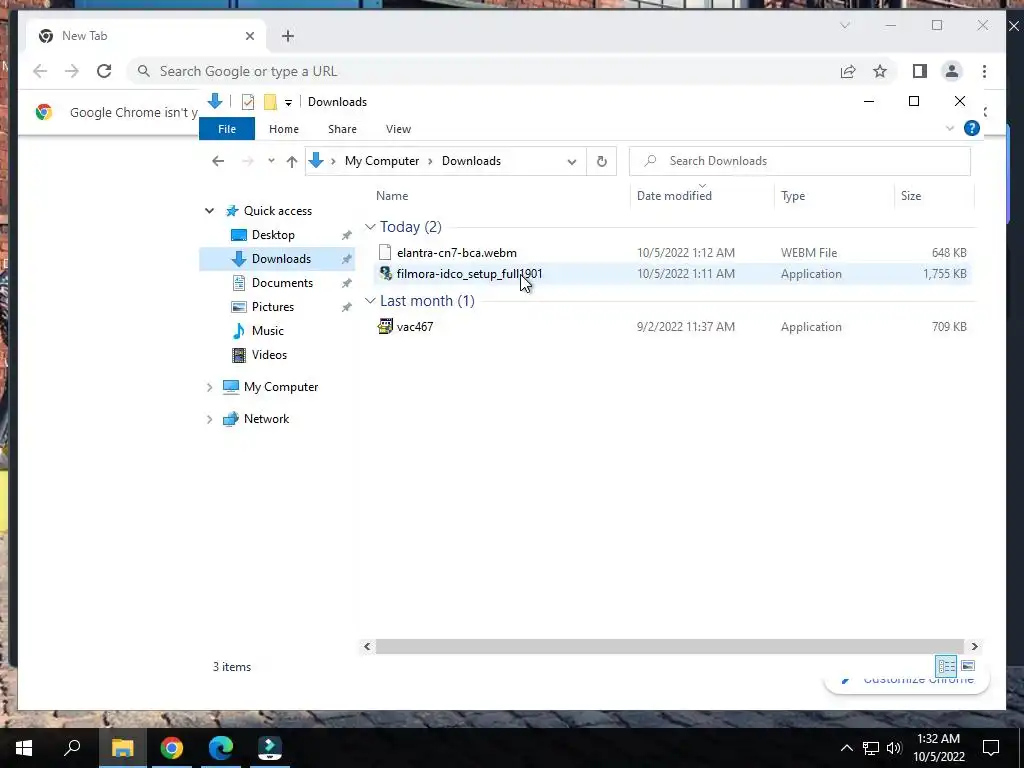
Task: Collapse the Quick access tree node
Action: [x=209, y=211]
